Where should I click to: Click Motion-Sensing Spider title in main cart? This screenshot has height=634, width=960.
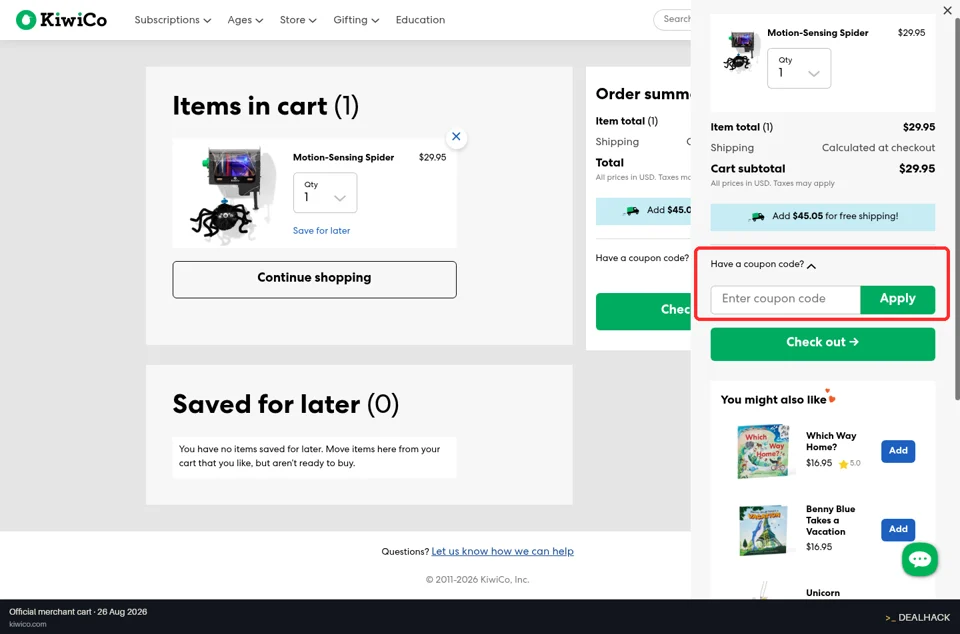click(343, 157)
